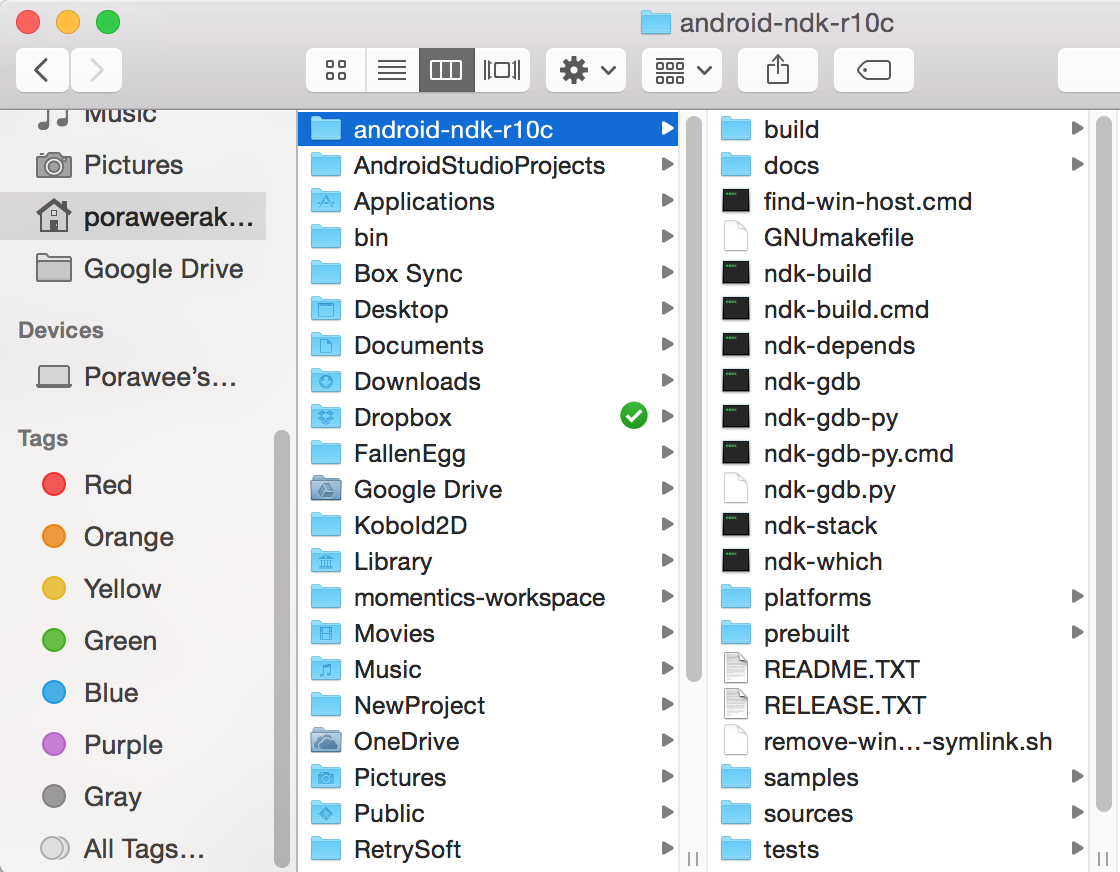Select the Box Sync folder
This screenshot has height=872, width=1120.
(487, 274)
